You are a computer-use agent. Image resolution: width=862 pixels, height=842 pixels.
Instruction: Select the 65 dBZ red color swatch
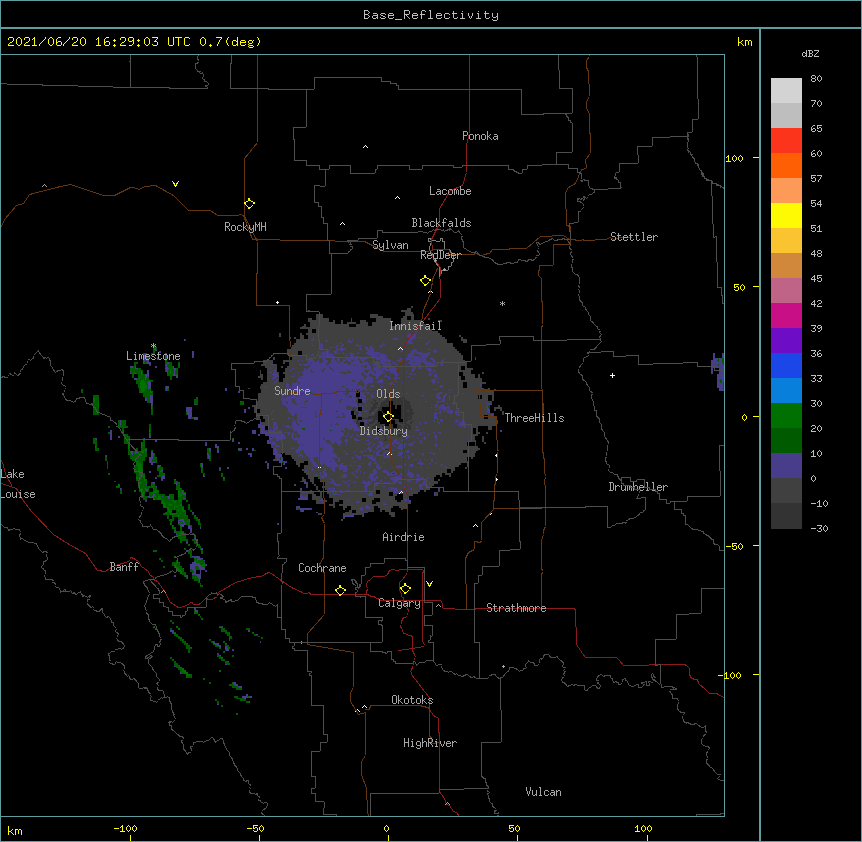pos(786,141)
